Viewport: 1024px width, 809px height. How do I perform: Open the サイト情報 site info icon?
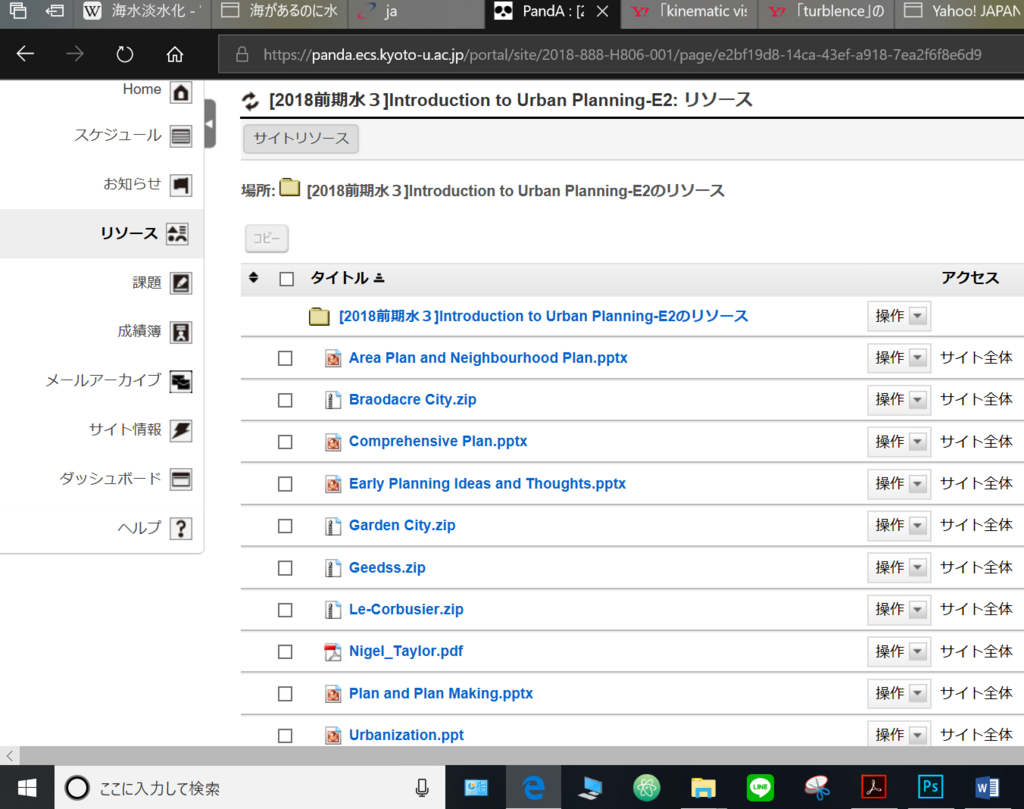coord(181,430)
